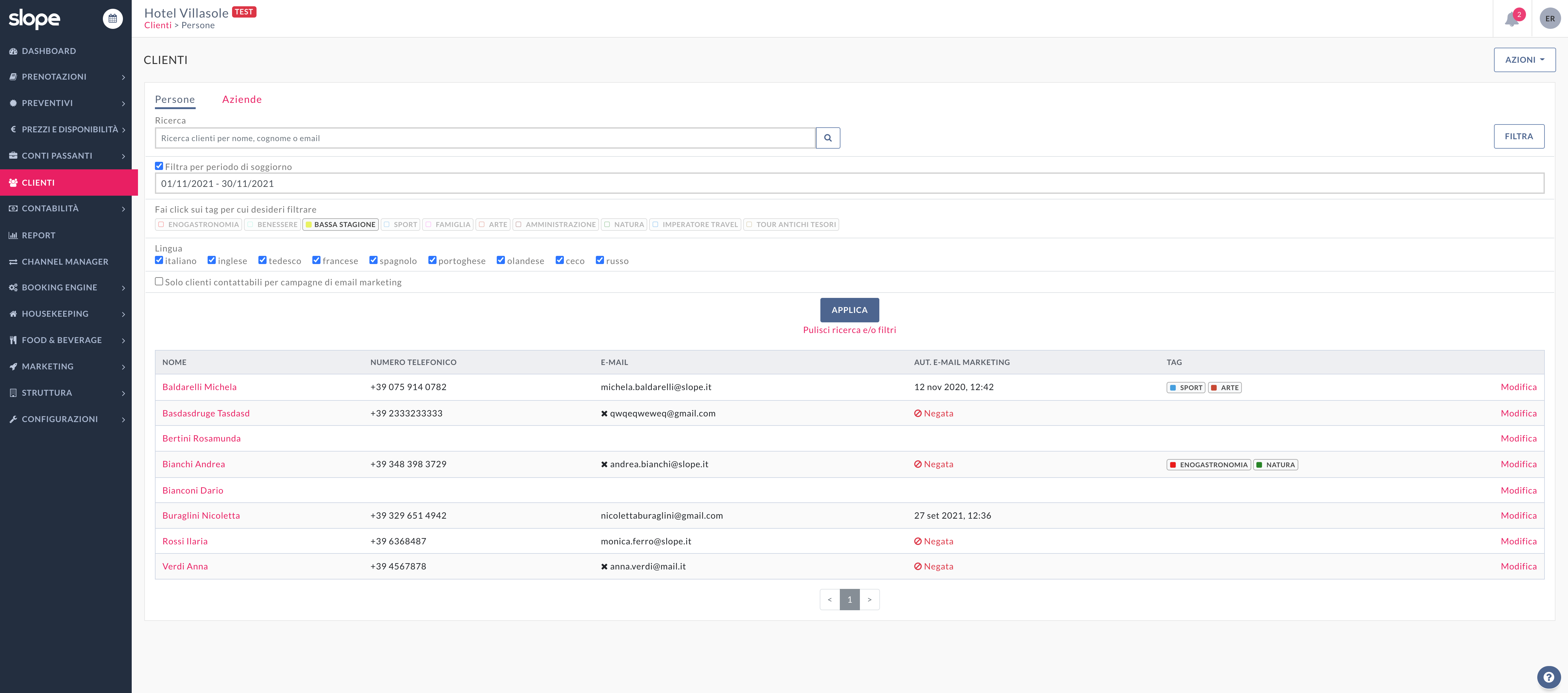Click the Contabilità money icon
Viewport: 1568px width, 693px height.
point(13,209)
